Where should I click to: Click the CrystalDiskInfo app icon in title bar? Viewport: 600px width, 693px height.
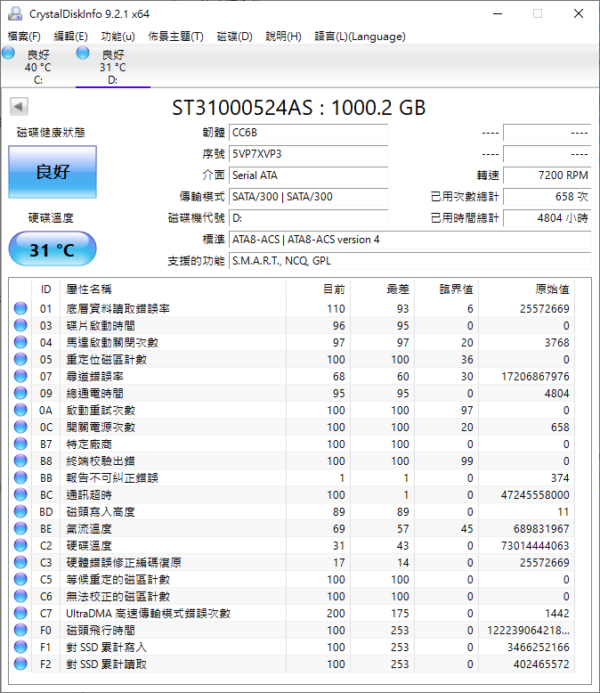point(13,14)
